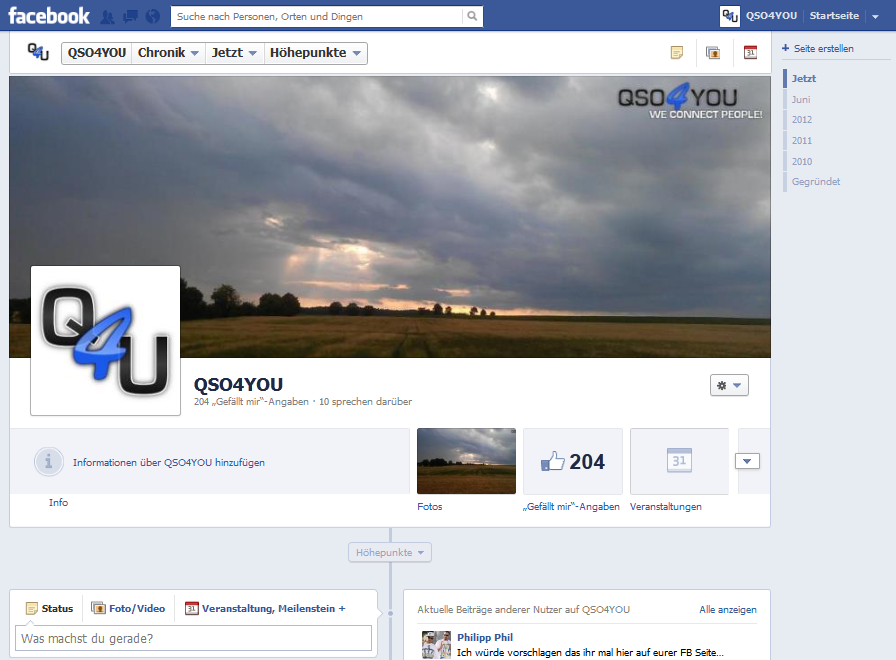Click the search magnifier button

[472, 16]
